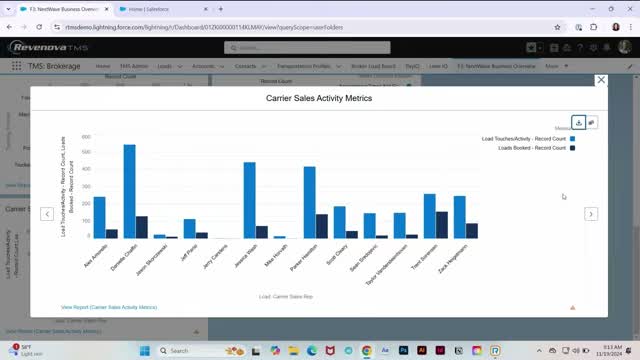
Task: Open the browser Extensions puzzle icon
Action: coord(593,27)
